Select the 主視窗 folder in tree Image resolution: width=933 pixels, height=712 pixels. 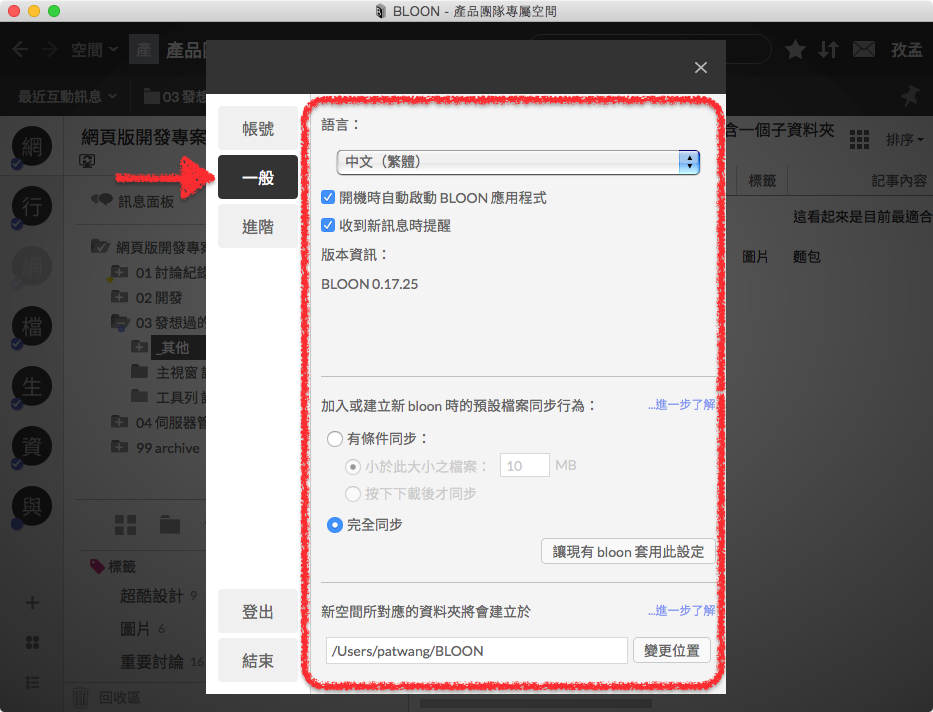click(x=168, y=372)
